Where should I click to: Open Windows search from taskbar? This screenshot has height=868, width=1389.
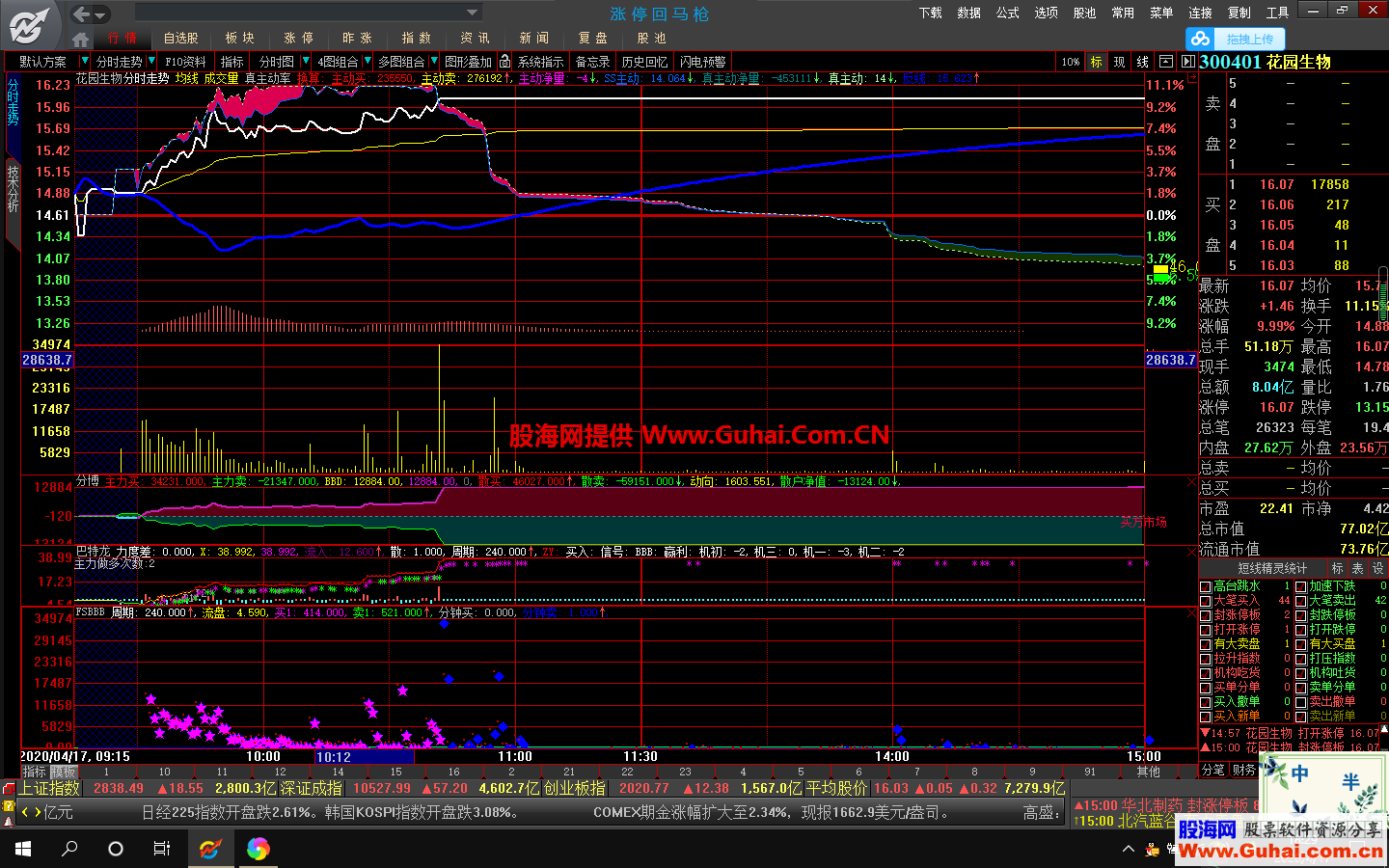coord(69,849)
